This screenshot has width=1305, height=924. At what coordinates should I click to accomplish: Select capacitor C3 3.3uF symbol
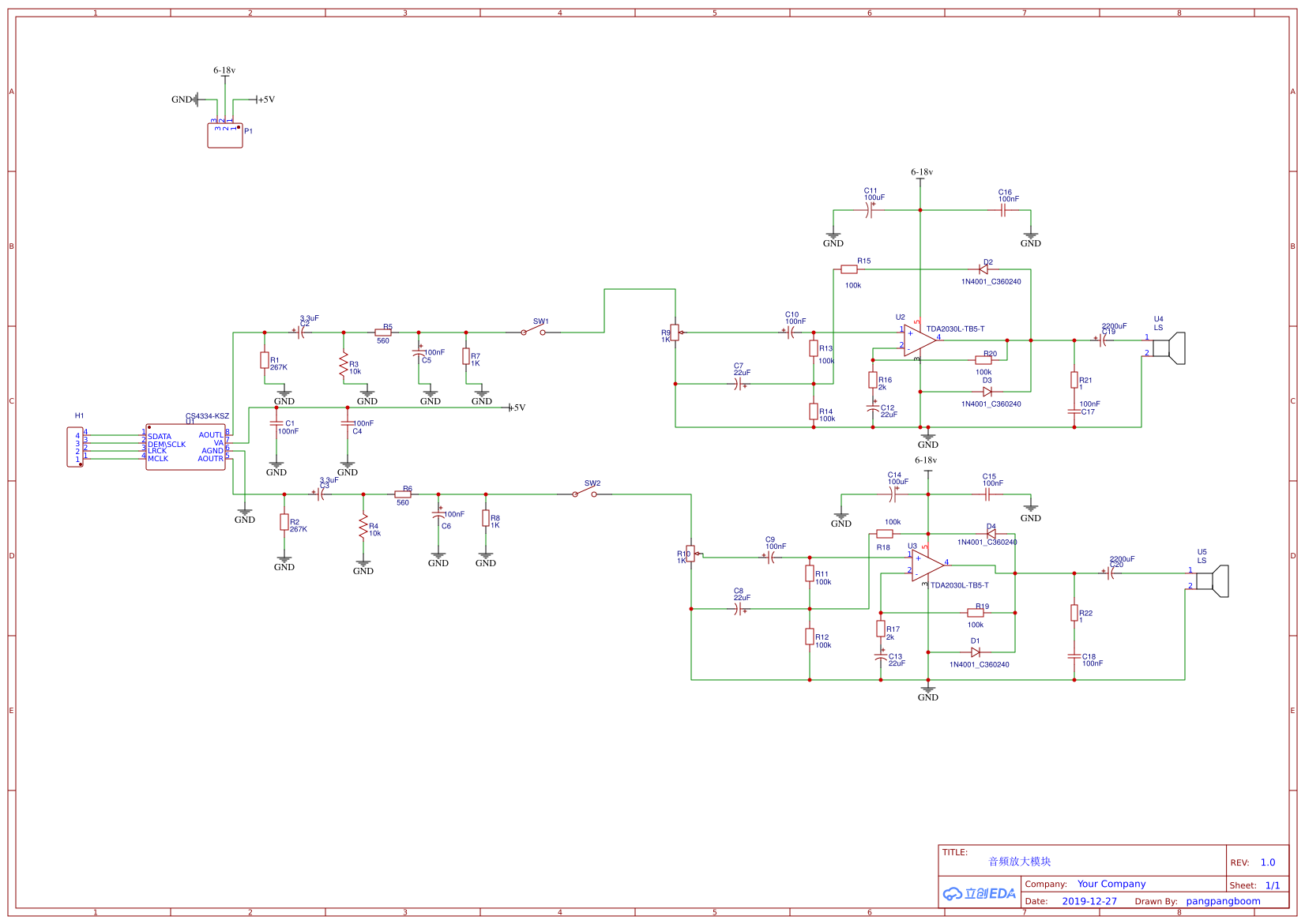320,494
